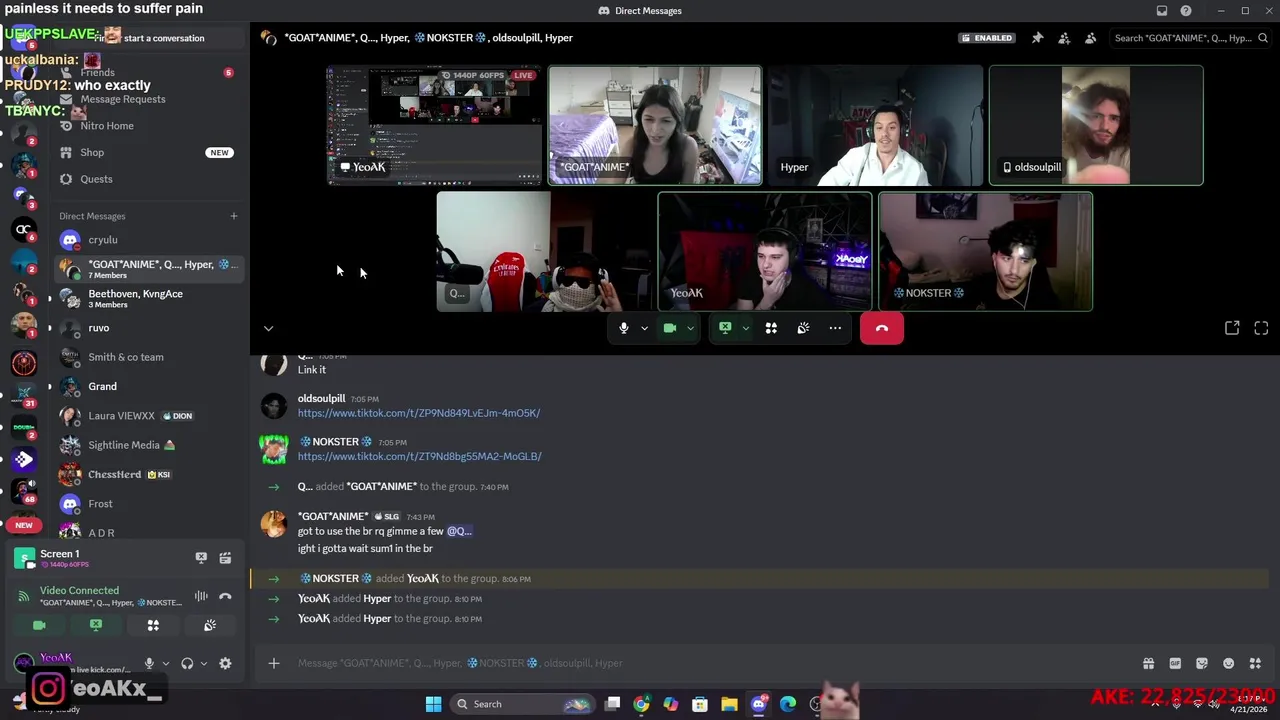
Task: Show pinned messages with the pin icon
Action: point(1038,38)
